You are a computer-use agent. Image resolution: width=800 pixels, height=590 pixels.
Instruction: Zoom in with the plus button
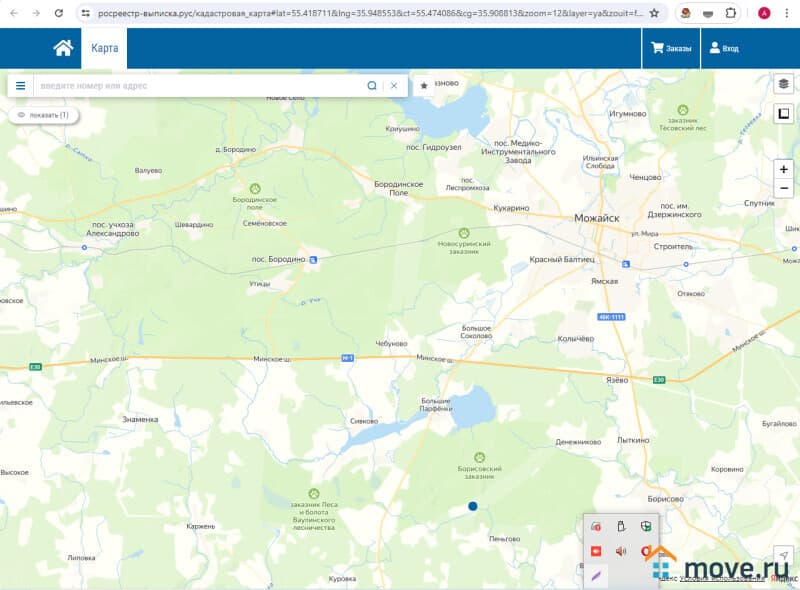pyautogui.click(x=783, y=169)
